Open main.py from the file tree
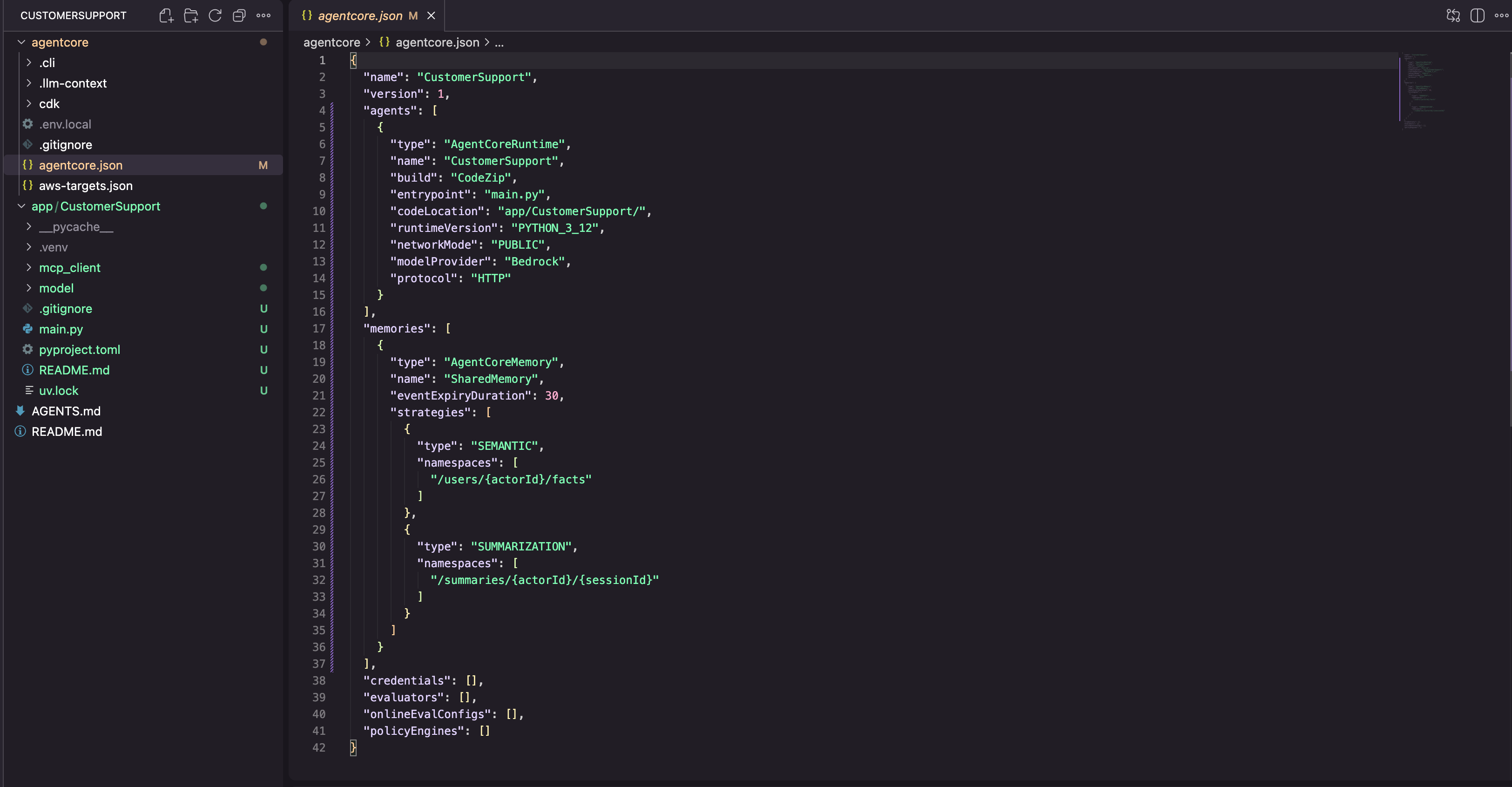 point(61,330)
